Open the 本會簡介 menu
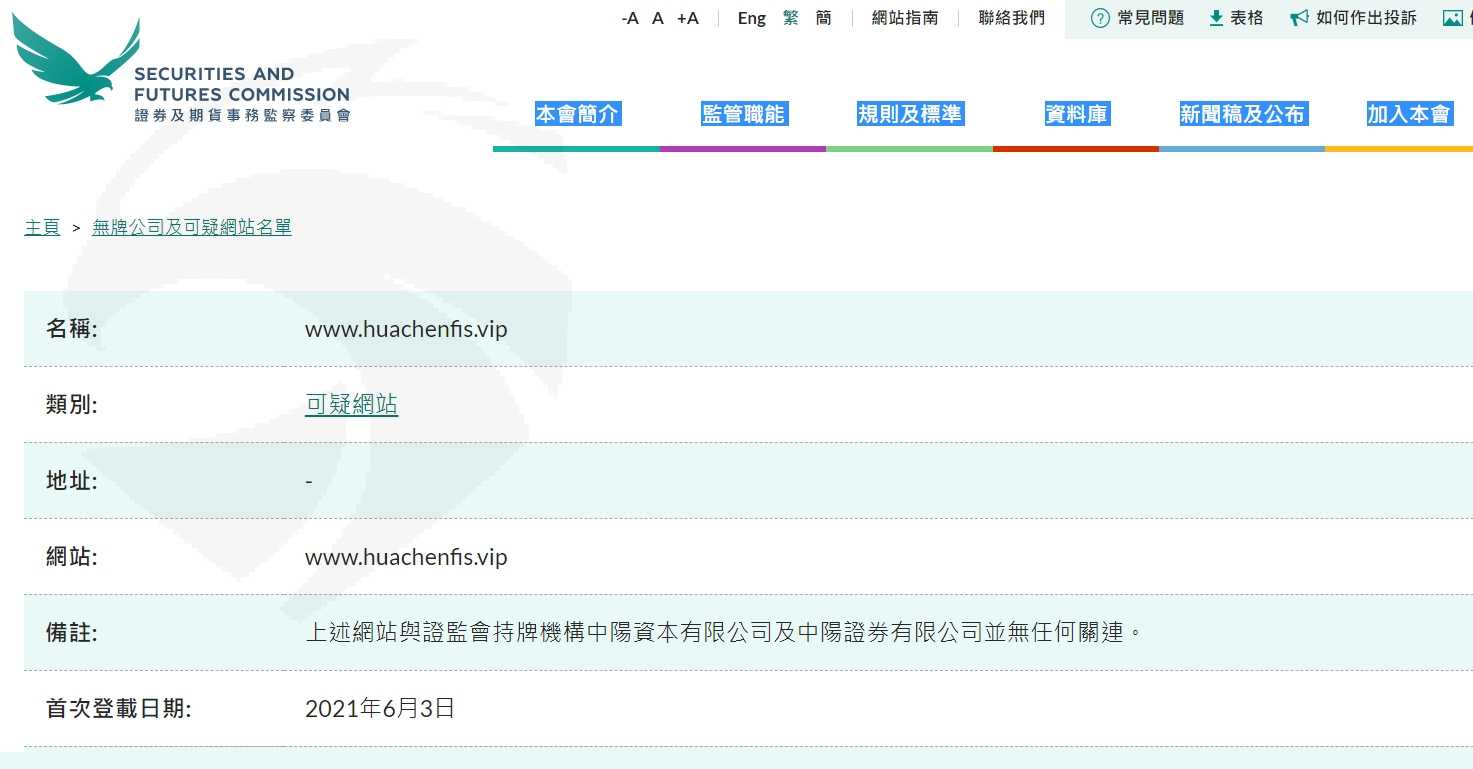The height and width of the screenshot is (769, 1473). (577, 114)
